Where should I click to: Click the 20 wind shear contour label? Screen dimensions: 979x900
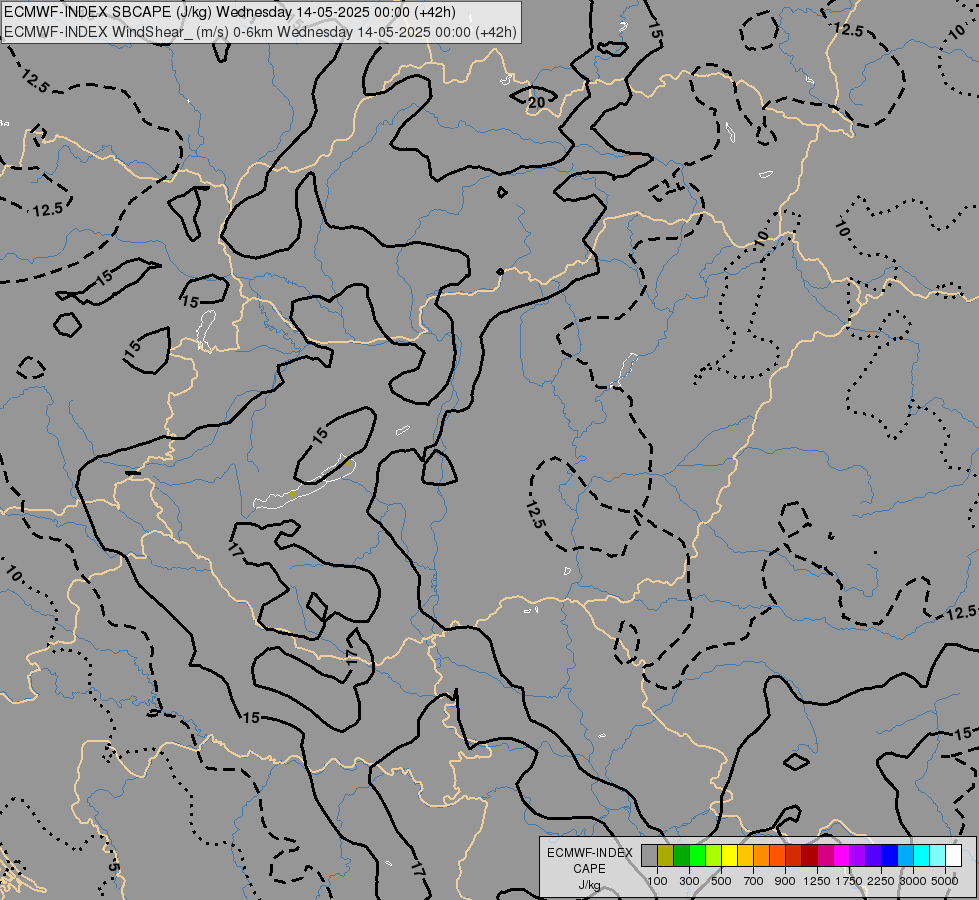536,102
